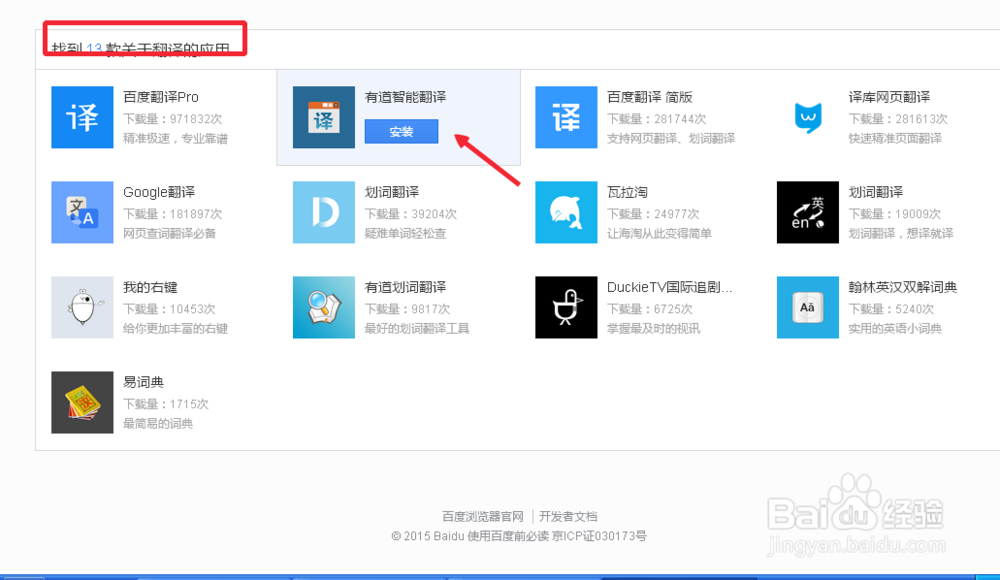
Task: Click the 译库网页翻译 title
Action: 890,97
